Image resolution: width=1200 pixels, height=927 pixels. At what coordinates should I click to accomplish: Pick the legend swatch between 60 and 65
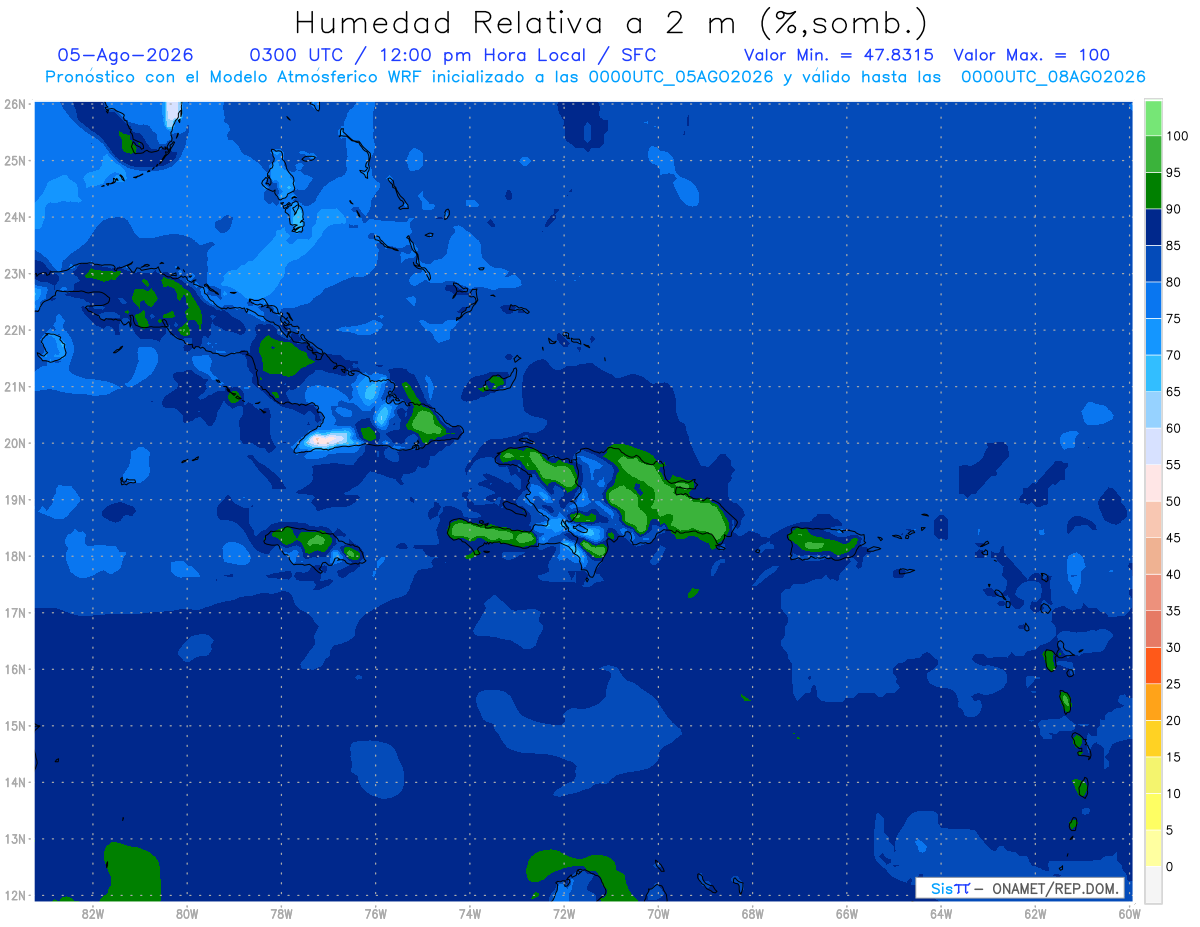click(x=1153, y=409)
